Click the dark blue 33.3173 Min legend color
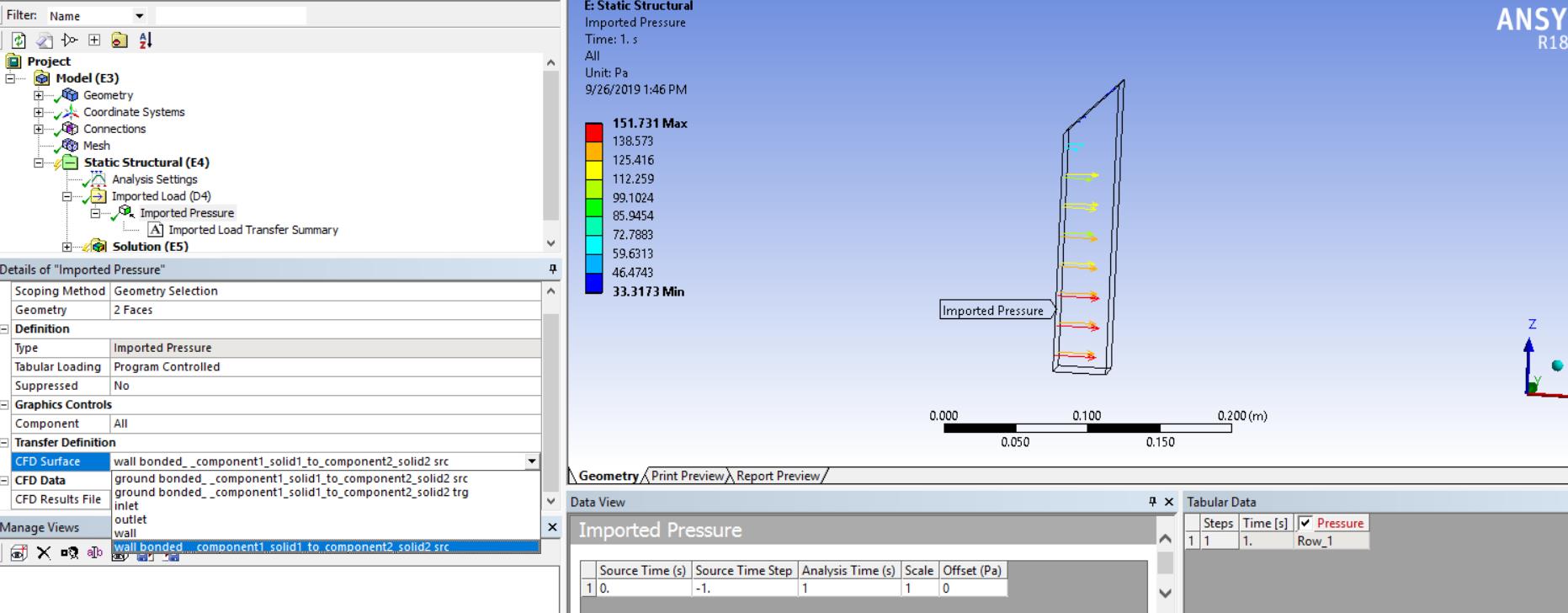 point(594,284)
